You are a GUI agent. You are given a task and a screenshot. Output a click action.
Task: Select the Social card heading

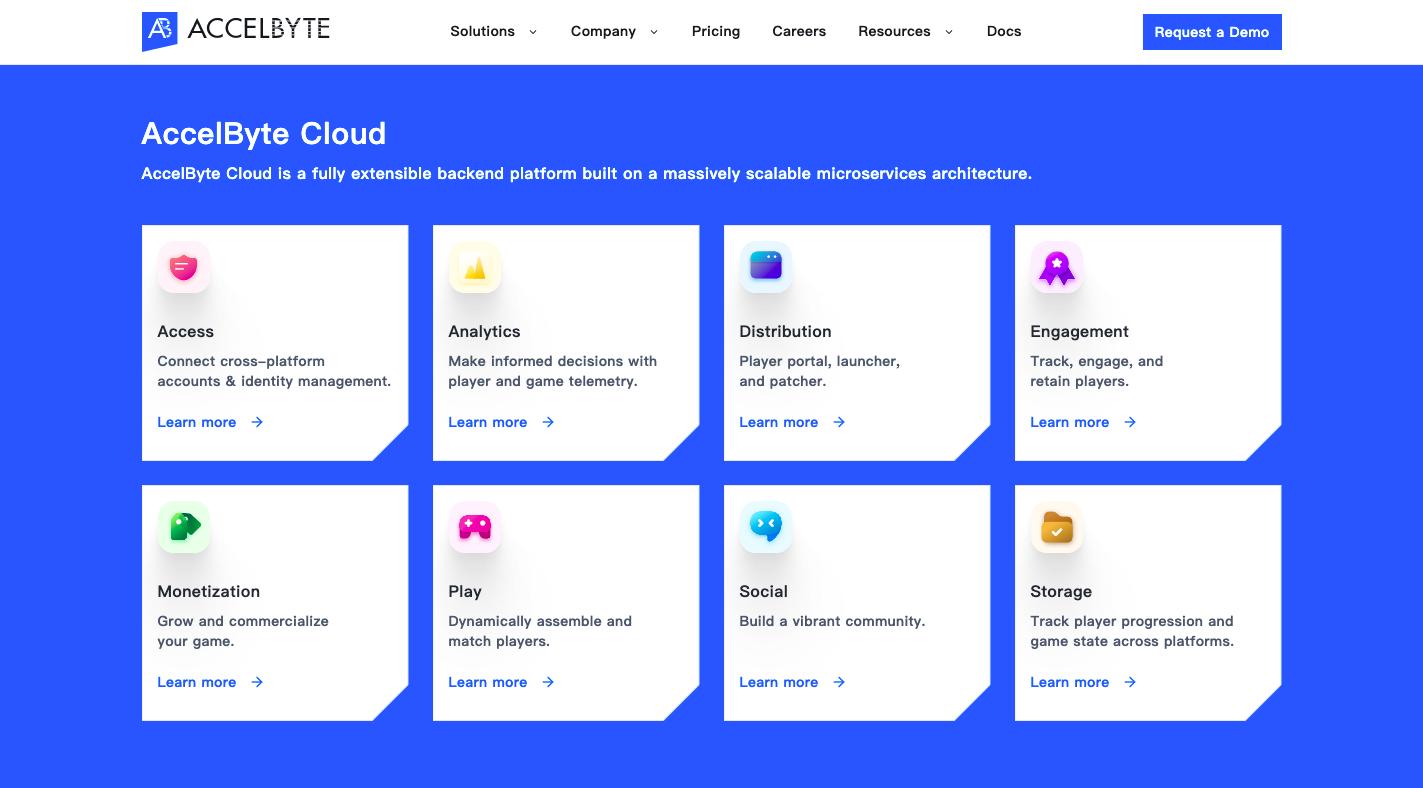tap(763, 591)
